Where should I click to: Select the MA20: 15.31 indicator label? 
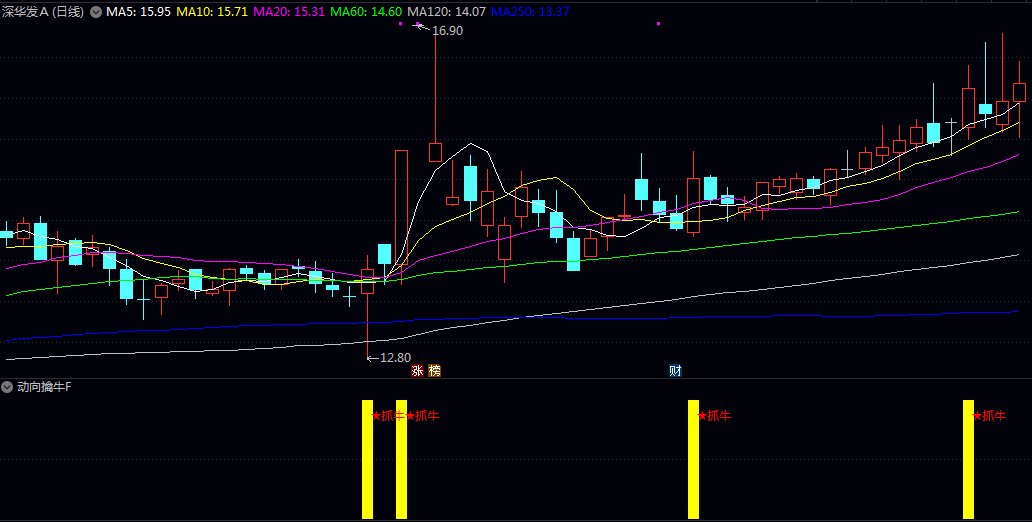(x=289, y=12)
